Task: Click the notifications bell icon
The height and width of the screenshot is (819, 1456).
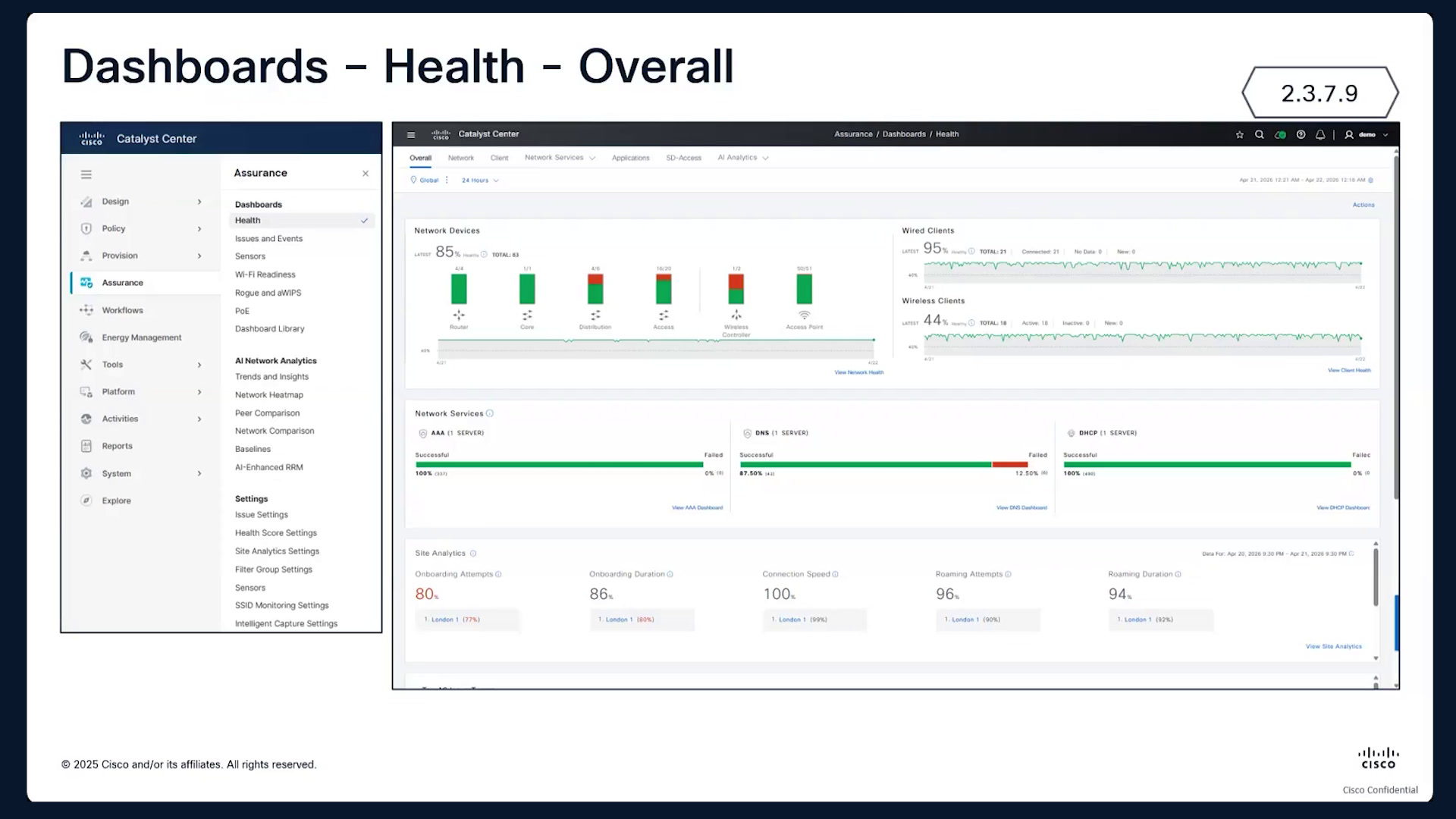Action: 1320,135
